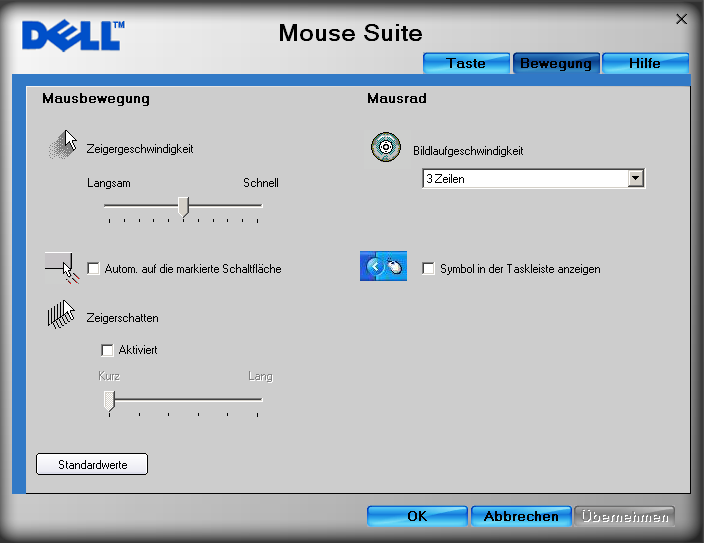The image size is (704, 543).
Task: Click the Mausrad heading
Action: pyautogui.click(x=397, y=98)
